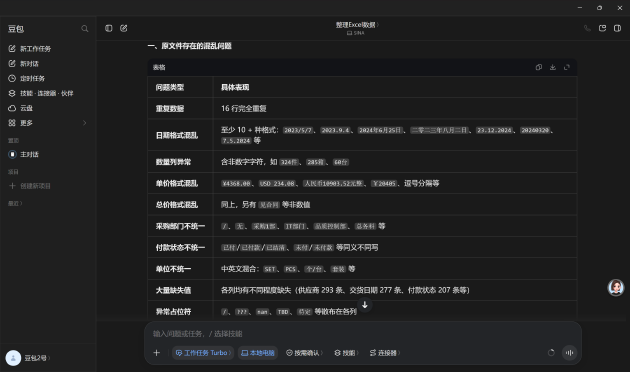630x372 pixels.
Task: Click the 表格 label on table header
Action: (159, 67)
